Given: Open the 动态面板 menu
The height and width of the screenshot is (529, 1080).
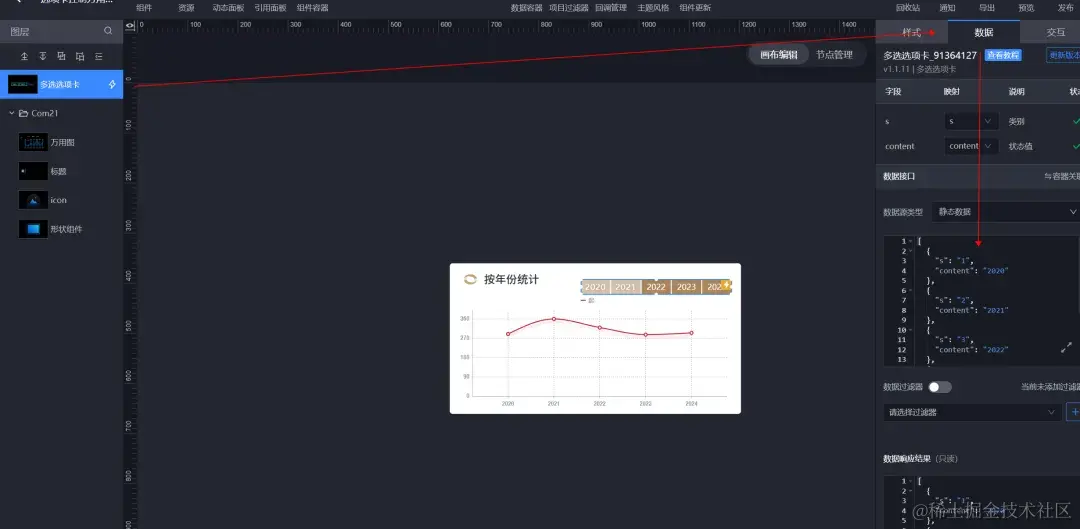Looking at the screenshot, I should pyautogui.click(x=228, y=8).
